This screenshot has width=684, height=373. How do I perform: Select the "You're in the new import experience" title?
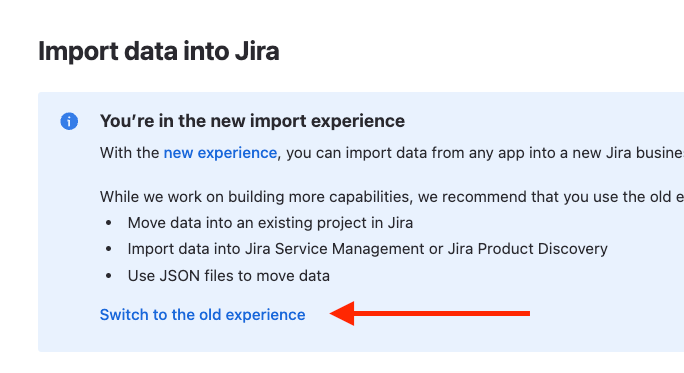(x=252, y=121)
